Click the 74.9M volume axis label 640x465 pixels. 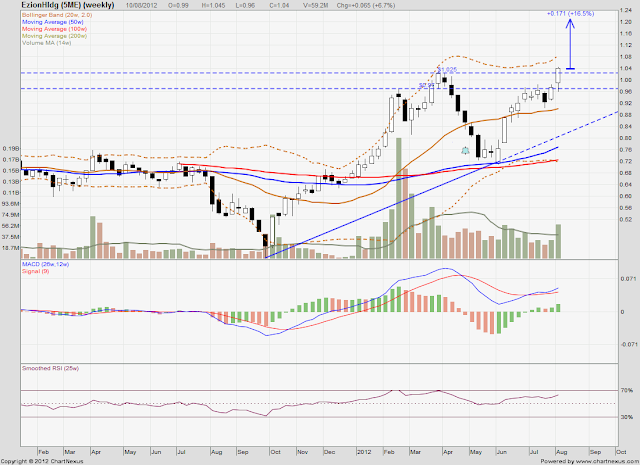coord(11,215)
